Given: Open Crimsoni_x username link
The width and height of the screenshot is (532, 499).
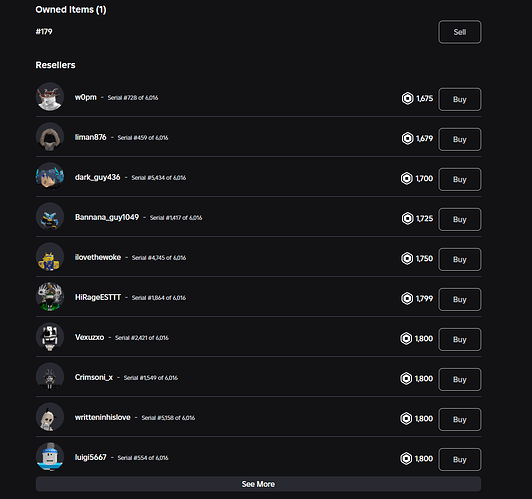Looking at the screenshot, I should click(x=94, y=377).
